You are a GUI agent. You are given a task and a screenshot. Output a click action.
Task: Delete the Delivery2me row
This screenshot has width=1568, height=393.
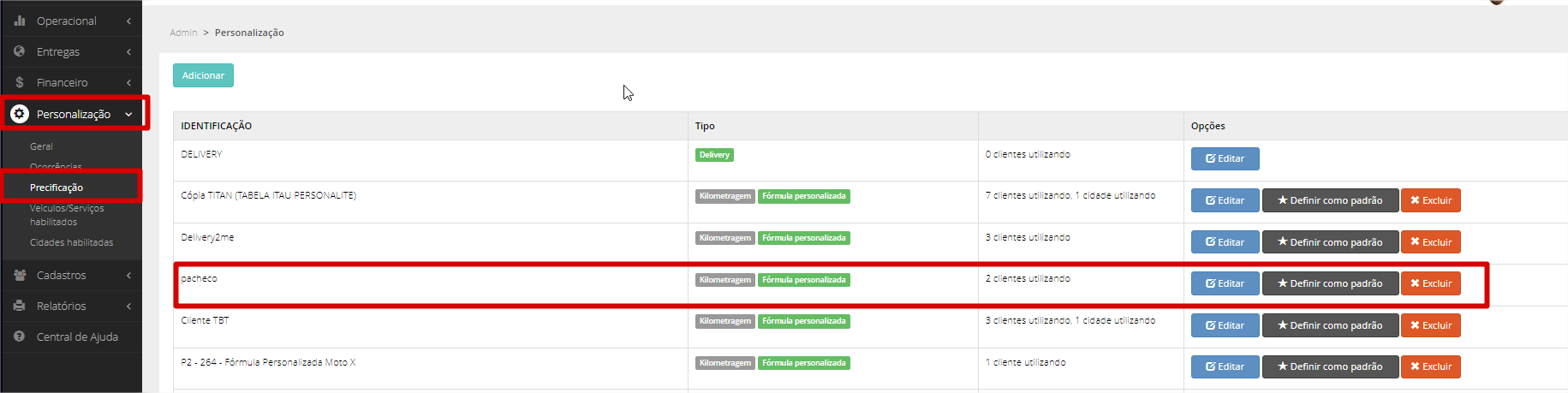pyautogui.click(x=1431, y=242)
